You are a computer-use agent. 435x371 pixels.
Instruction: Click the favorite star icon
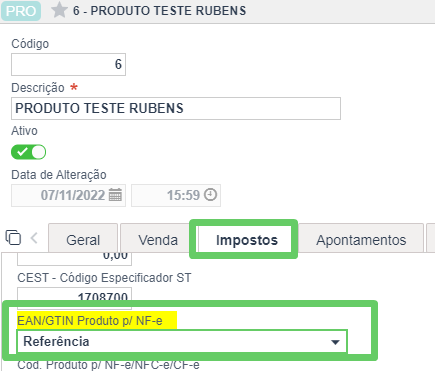click(59, 10)
